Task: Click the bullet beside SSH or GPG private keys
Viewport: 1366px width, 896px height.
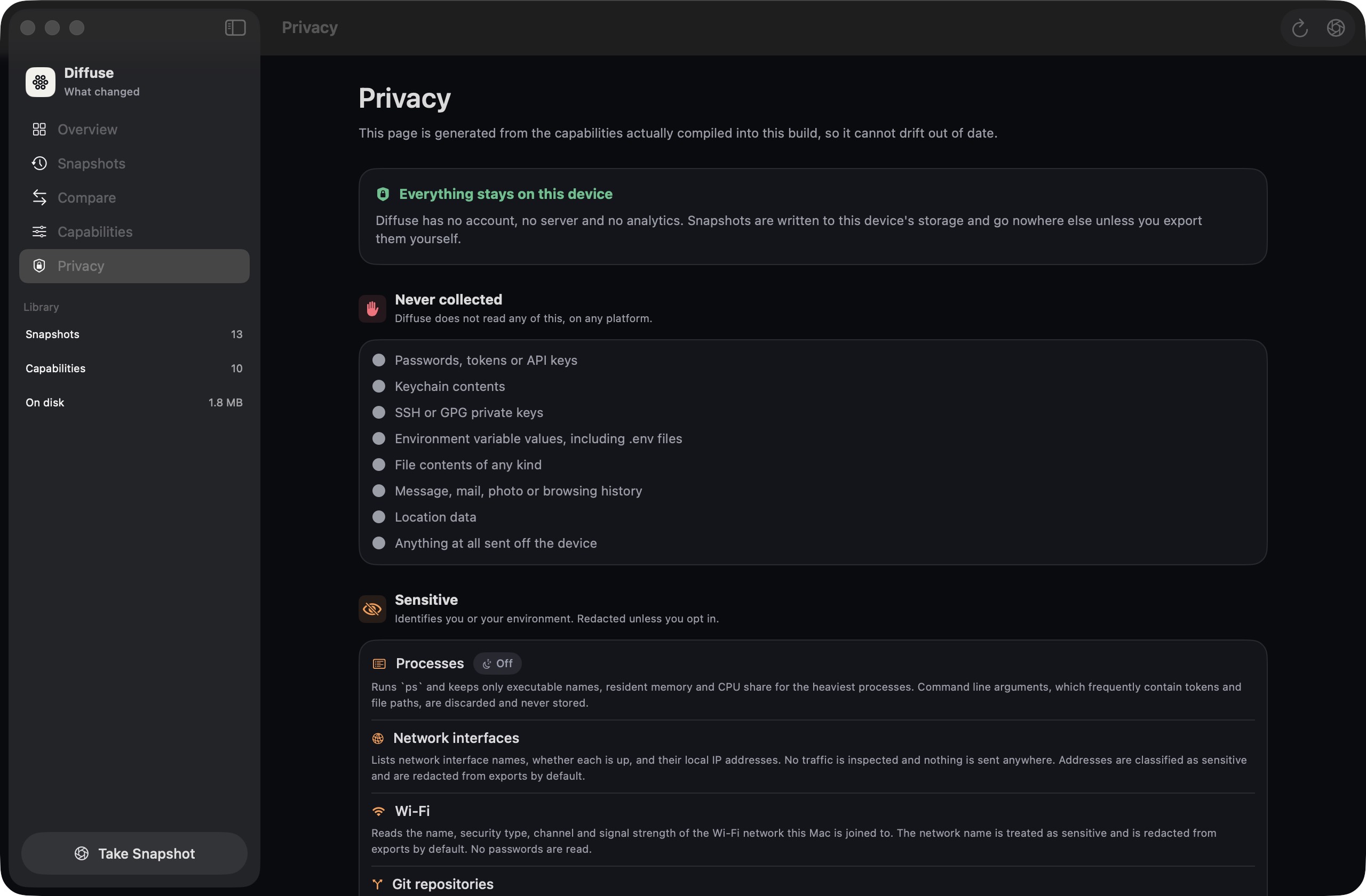Action: (x=379, y=412)
